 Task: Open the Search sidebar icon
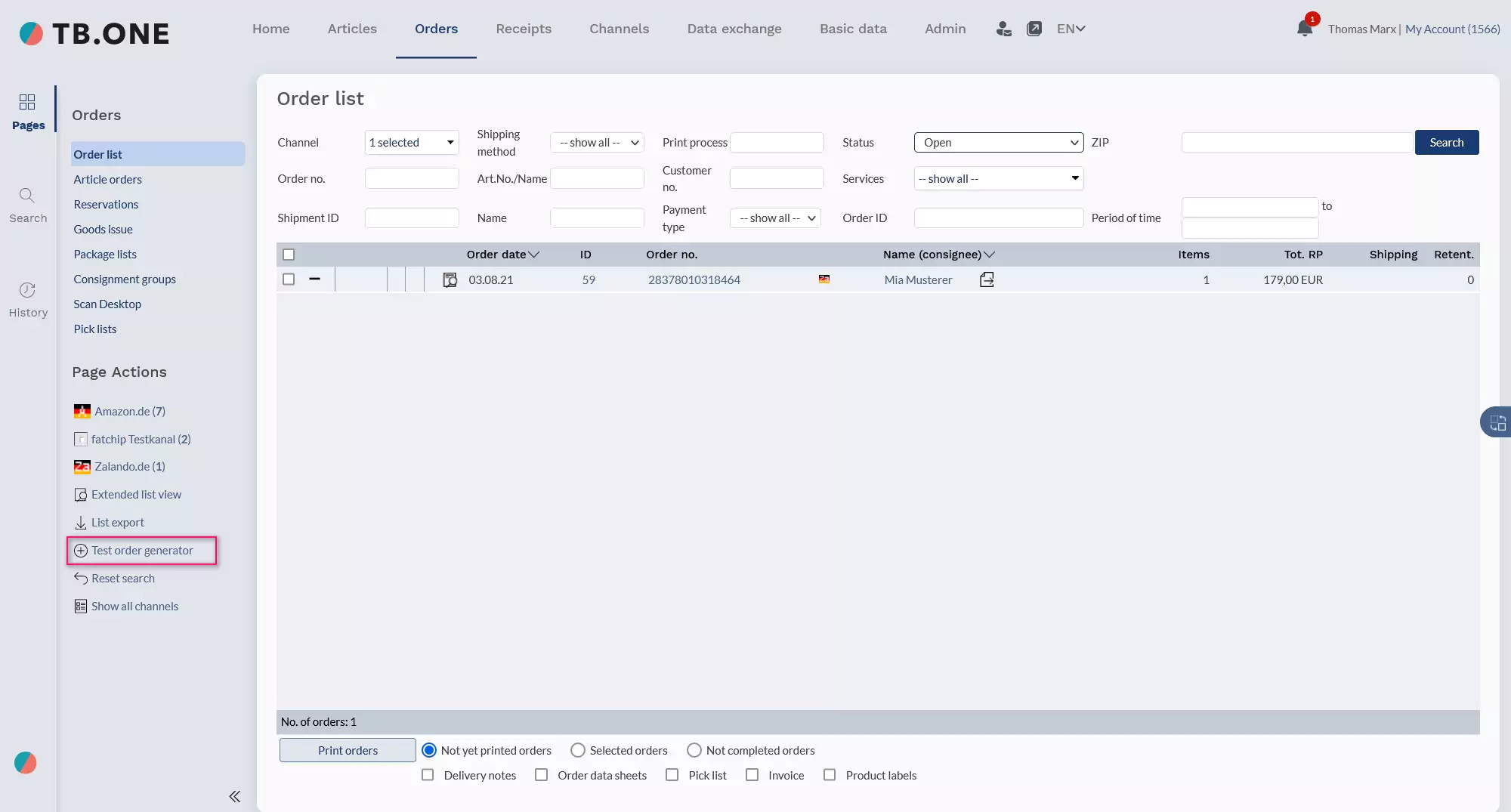click(28, 205)
